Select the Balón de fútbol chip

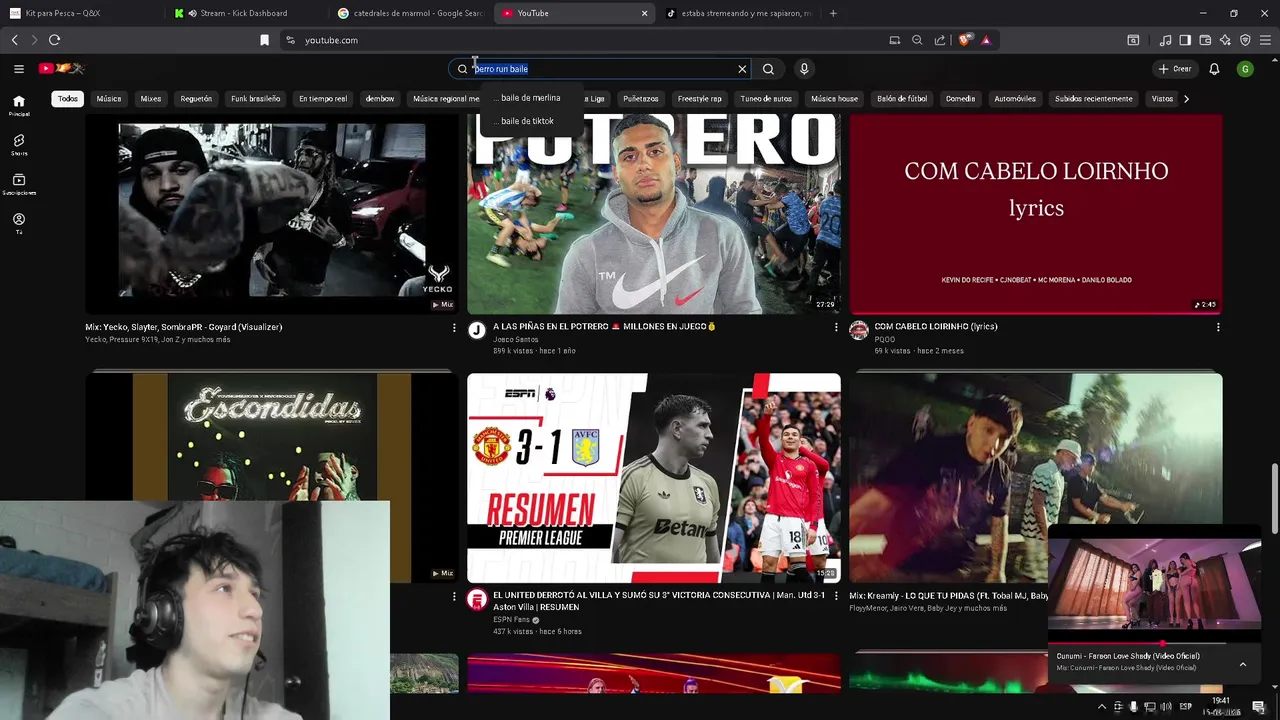[902, 99]
